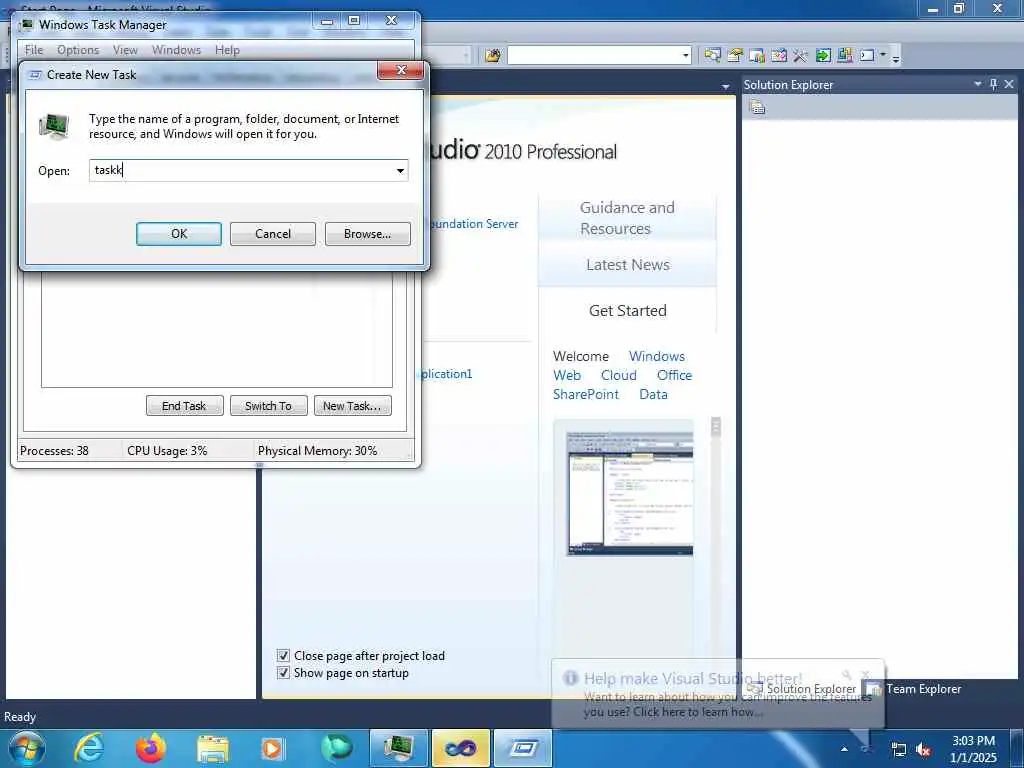1024x768 pixels.
Task: Open the SharePoint link on Start Page
Action: tap(586, 394)
